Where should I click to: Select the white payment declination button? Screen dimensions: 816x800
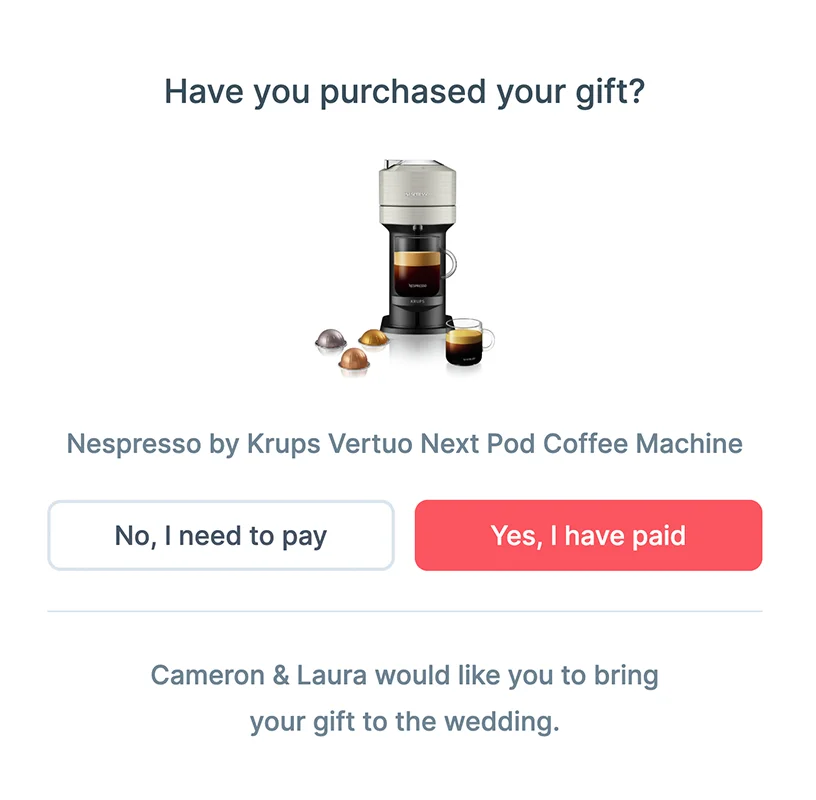click(220, 536)
